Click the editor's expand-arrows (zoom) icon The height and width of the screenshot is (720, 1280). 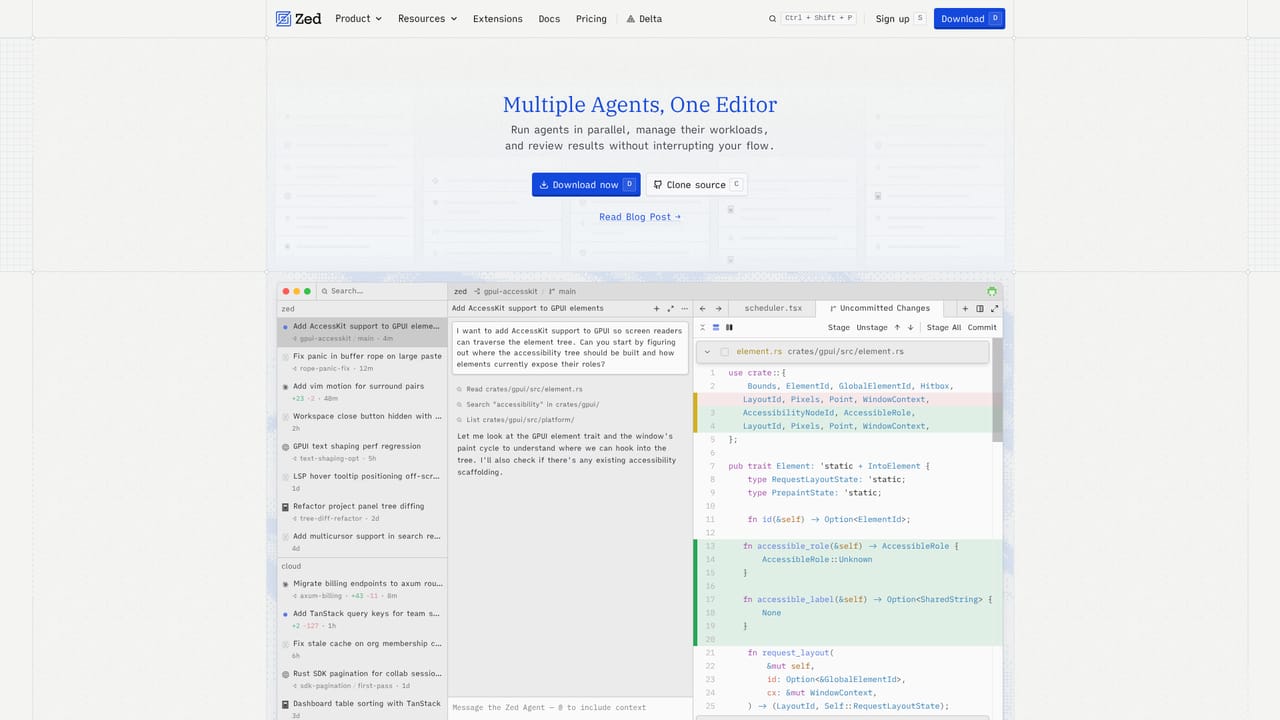pos(994,308)
